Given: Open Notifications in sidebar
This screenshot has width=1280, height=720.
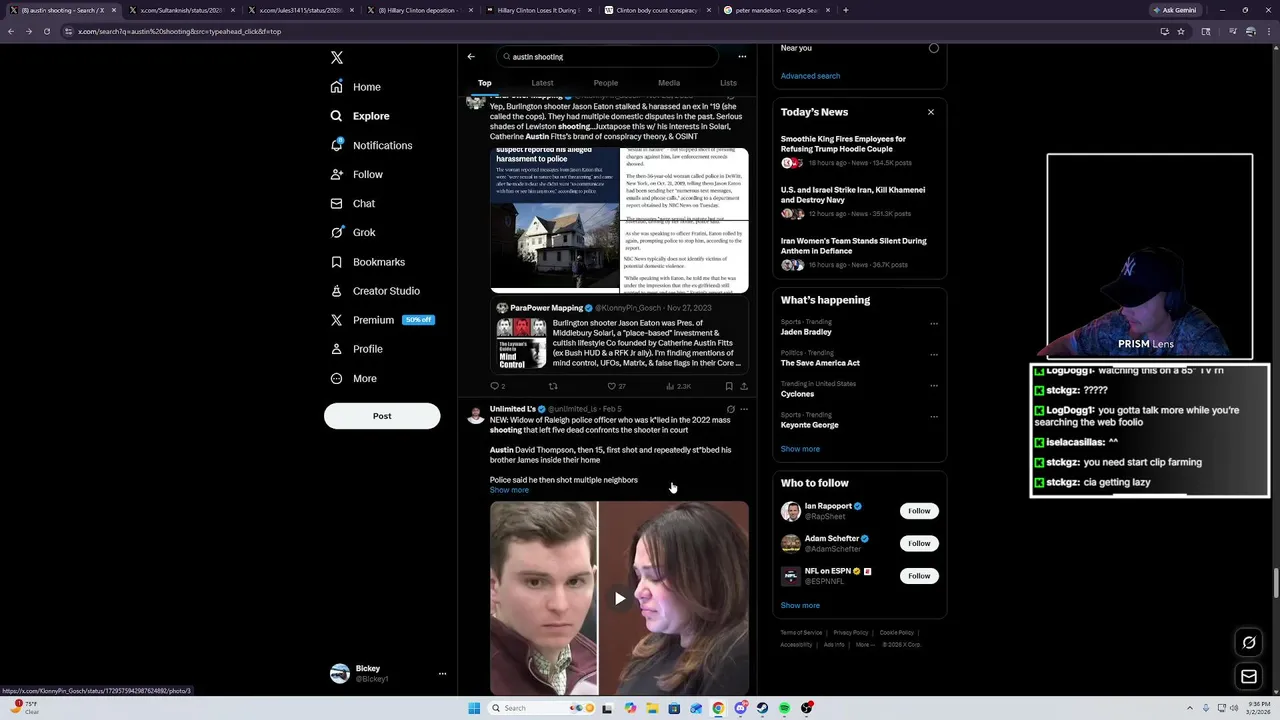Looking at the screenshot, I should pos(371,145).
